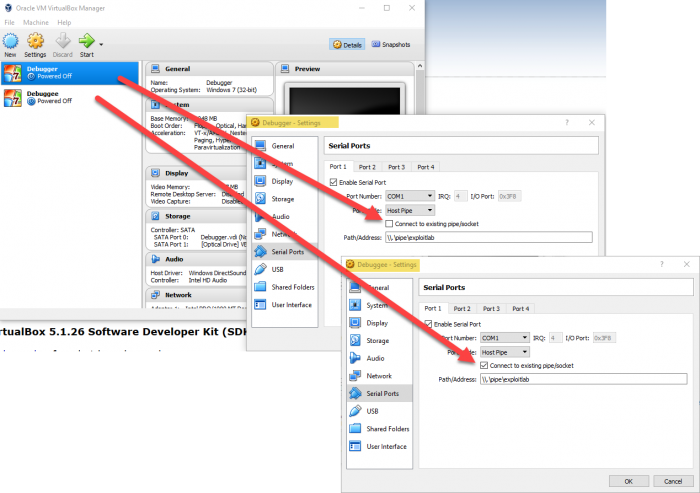Image resolution: width=700 pixels, height=493 pixels.
Task: Toggle Enable Serial Port in Debuggee Settings
Action: pyautogui.click(x=428, y=324)
